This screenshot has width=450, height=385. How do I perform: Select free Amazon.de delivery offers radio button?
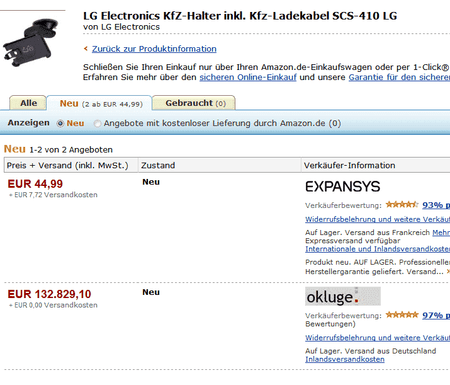point(97,124)
